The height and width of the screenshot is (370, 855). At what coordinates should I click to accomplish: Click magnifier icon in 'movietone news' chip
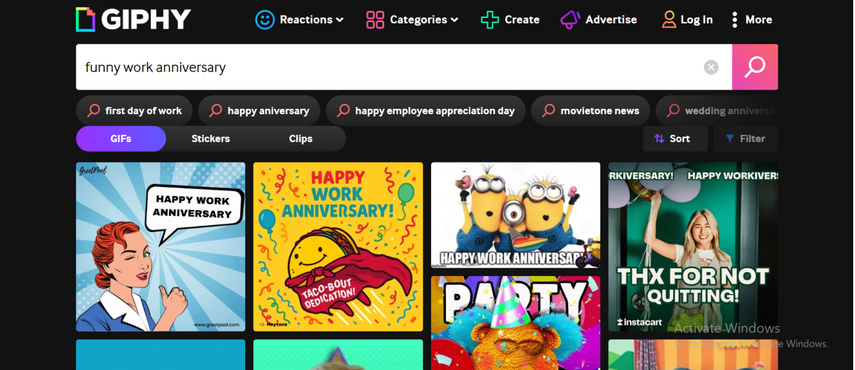pyautogui.click(x=549, y=111)
